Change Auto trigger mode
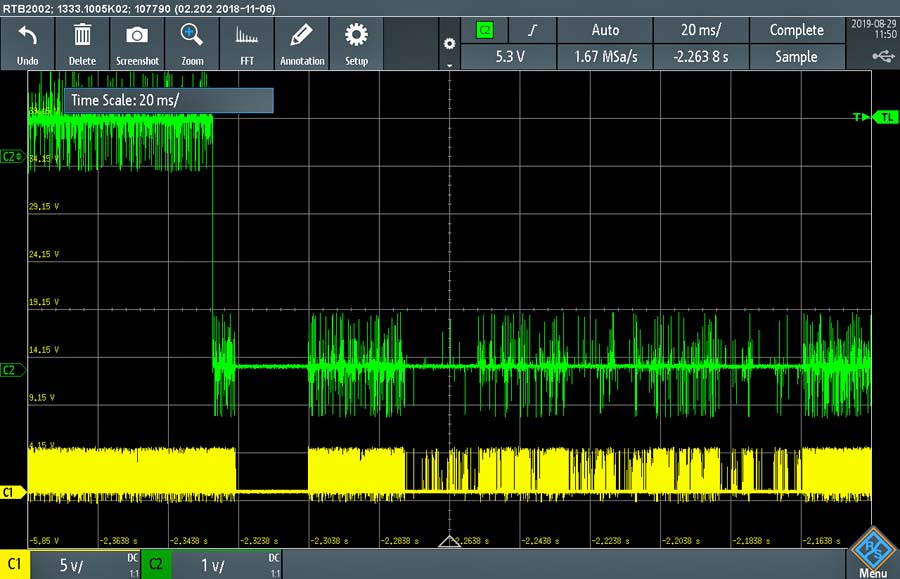The width and height of the screenshot is (900, 579). click(x=605, y=30)
